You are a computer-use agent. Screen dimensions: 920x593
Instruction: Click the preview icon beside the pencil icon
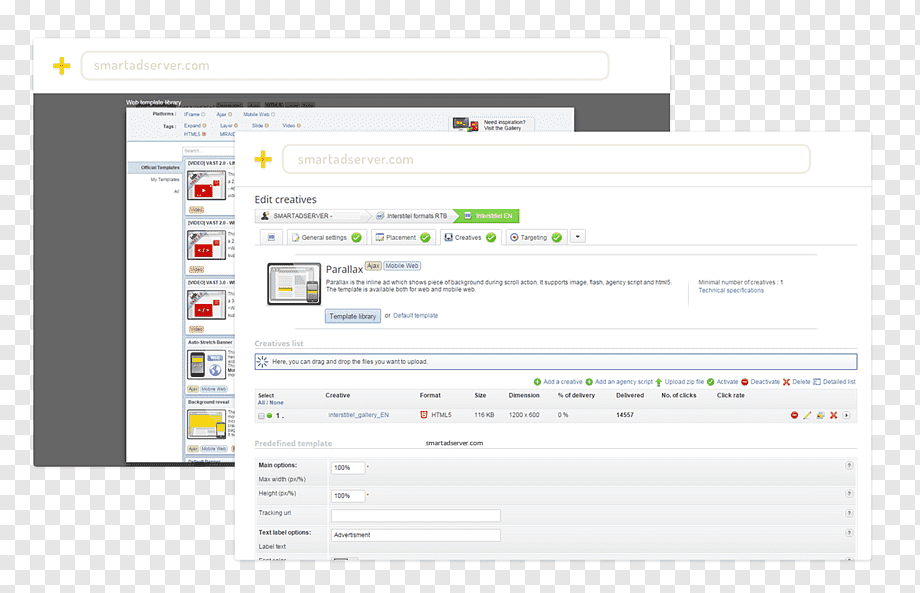pos(820,415)
